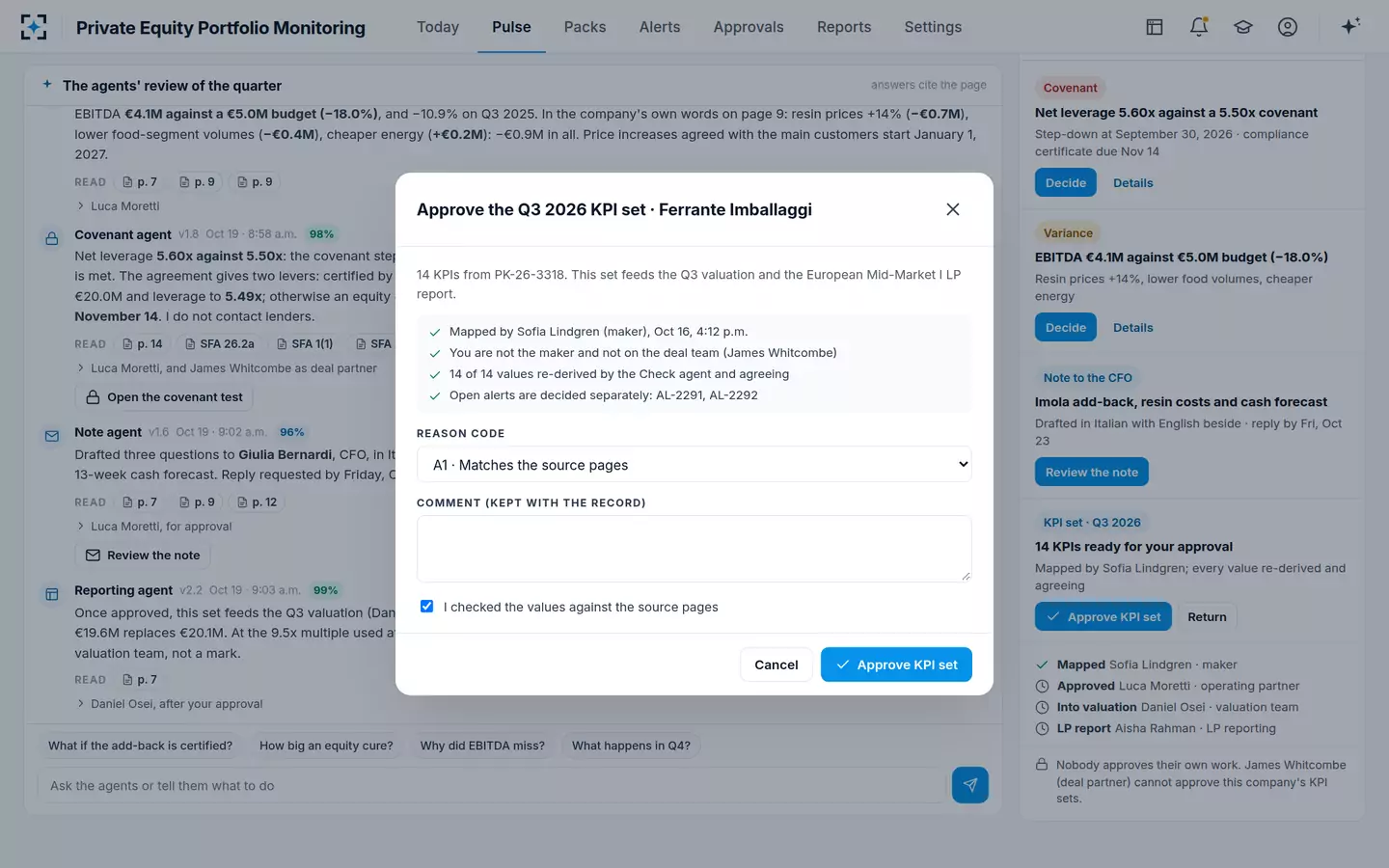1389x868 pixels.
Task: Click Review the note in the sidebar card
Action: pos(1092,472)
